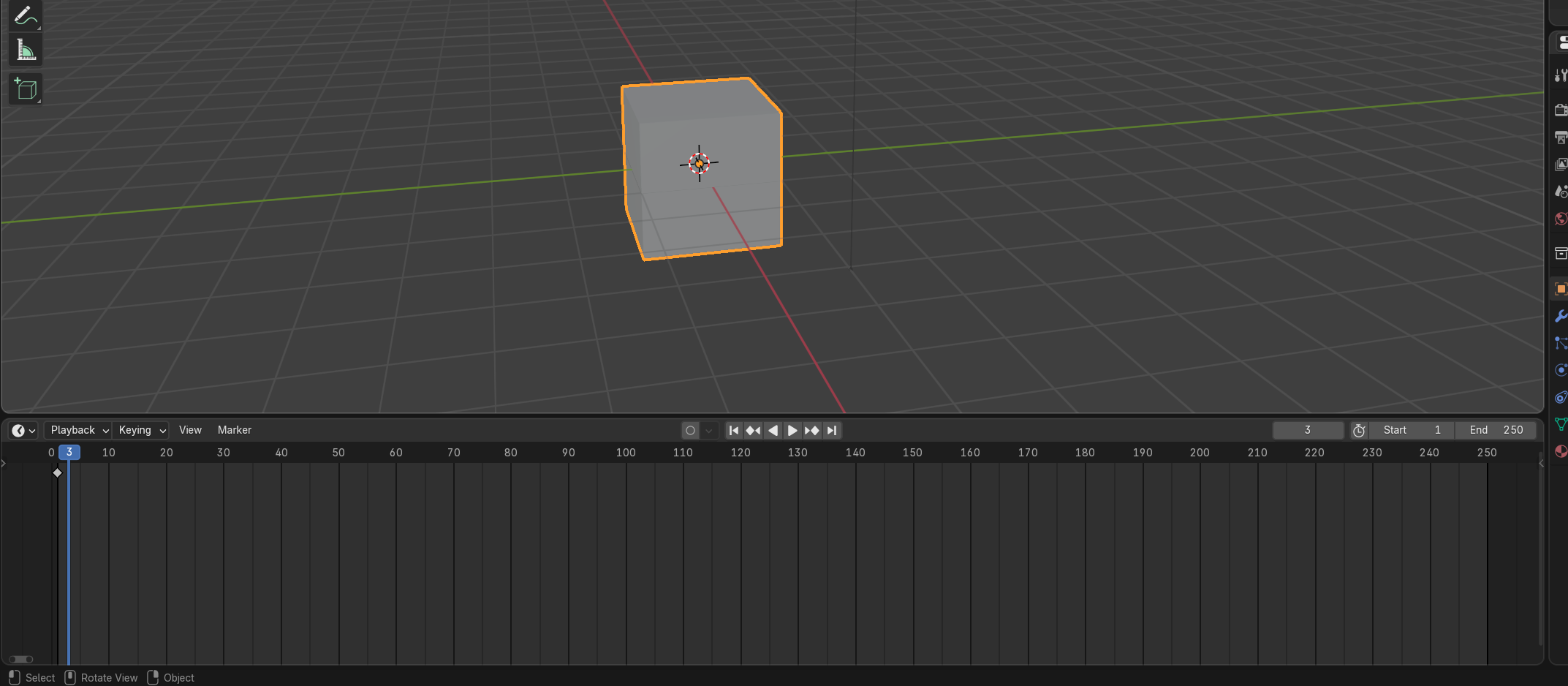
Task: Open the timeline editor type dropdown
Action: coord(23,430)
